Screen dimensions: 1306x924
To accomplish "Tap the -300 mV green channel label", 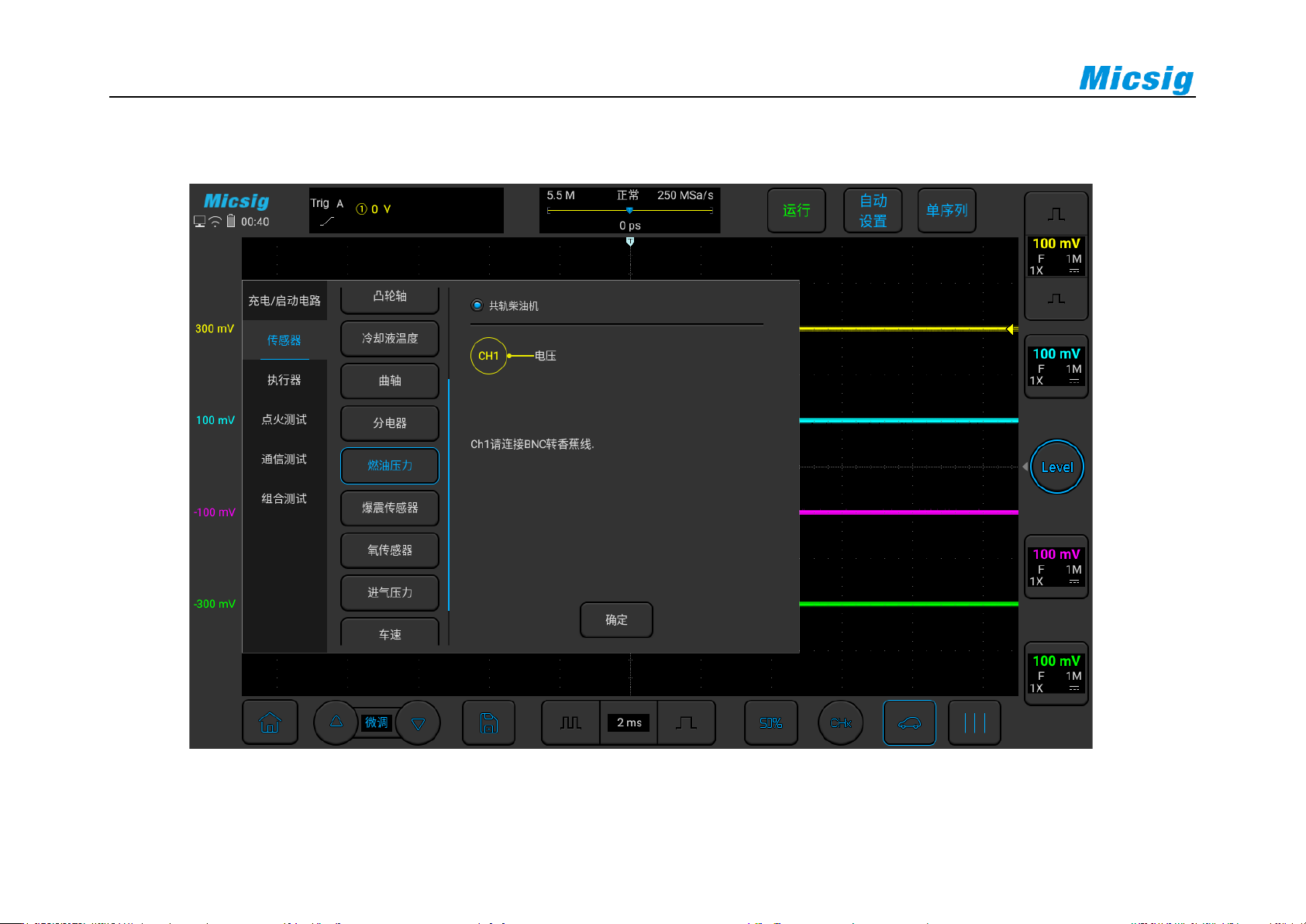I will tap(215, 604).
